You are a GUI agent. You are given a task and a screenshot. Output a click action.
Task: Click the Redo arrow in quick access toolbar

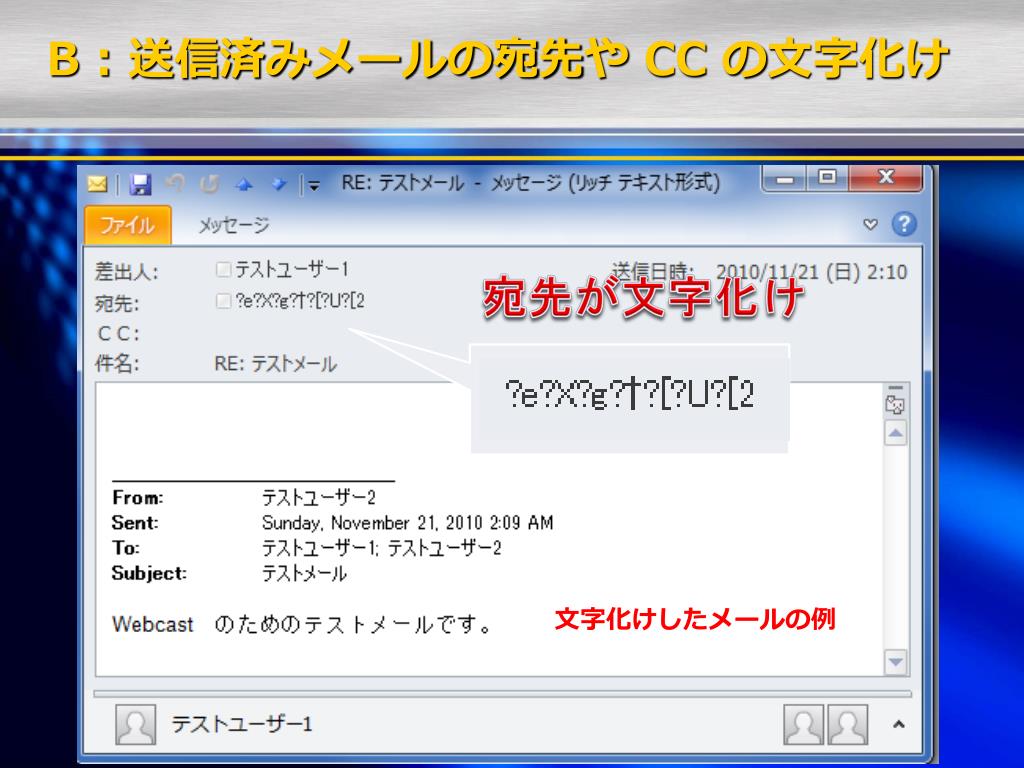(x=209, y=184)
